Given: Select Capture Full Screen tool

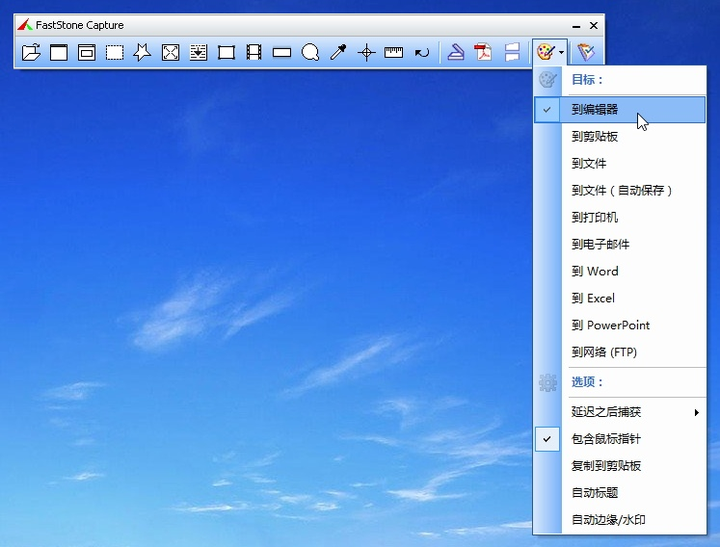Looking at the screenshot, I should tap(170, 52).
